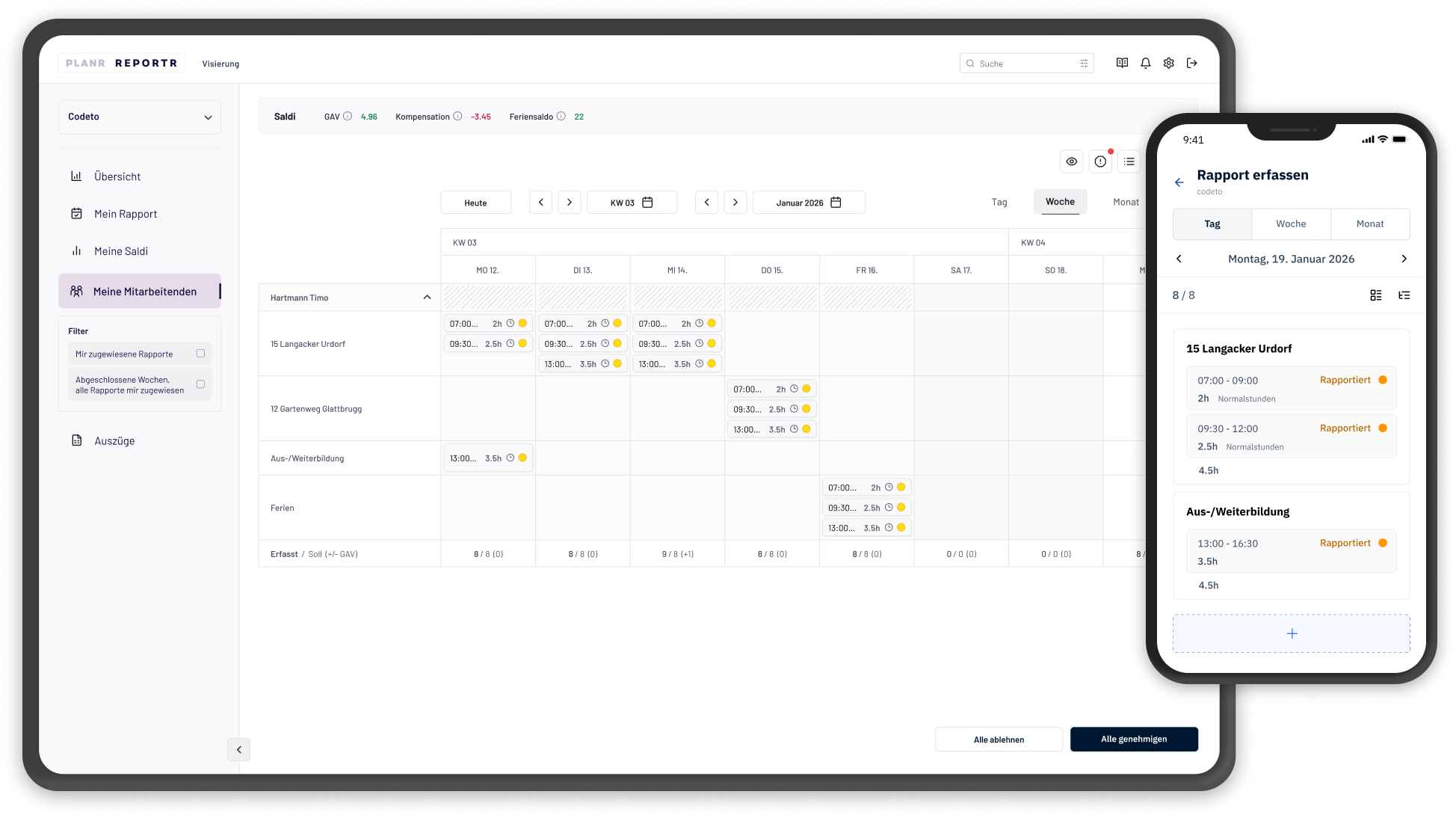1456x818 pixels.
Task: Open the KW 03 week picker
Action: pos(632,203)
